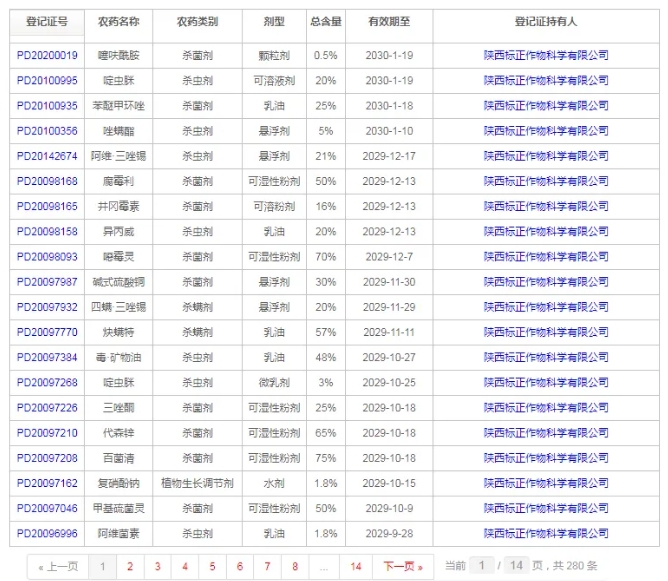Click the 碱式硫酸铜 pesticide name cell
The image size is (668, 581).
pos(118,282)
